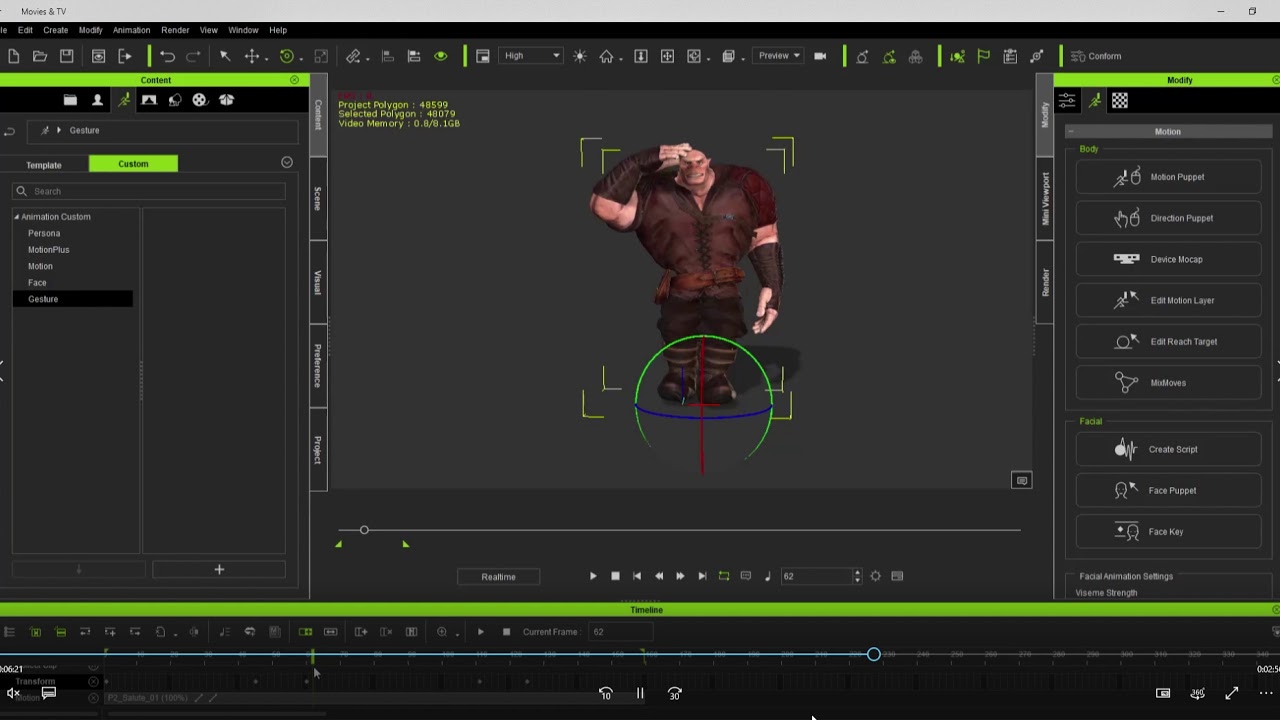Toggle the loop playback button
The image size is (1280, 720).
tap(724, 576)
